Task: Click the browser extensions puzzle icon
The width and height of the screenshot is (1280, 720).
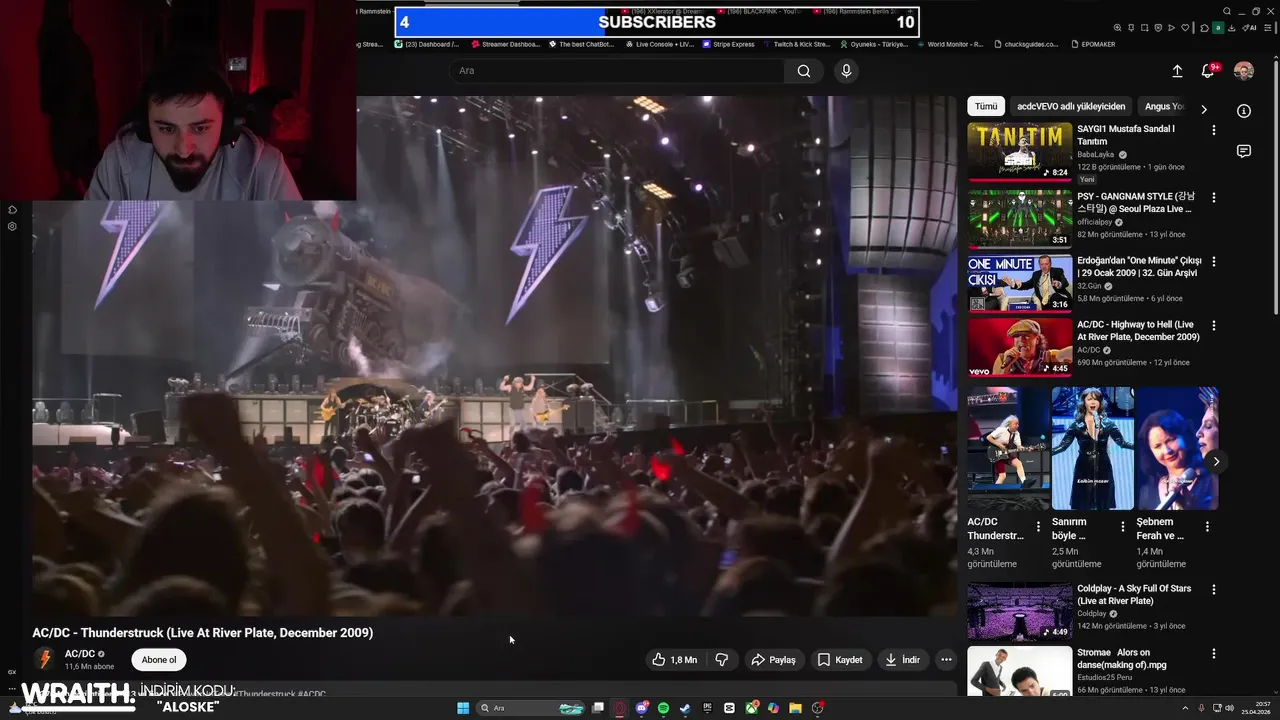Action: [x=1204, y=28]
